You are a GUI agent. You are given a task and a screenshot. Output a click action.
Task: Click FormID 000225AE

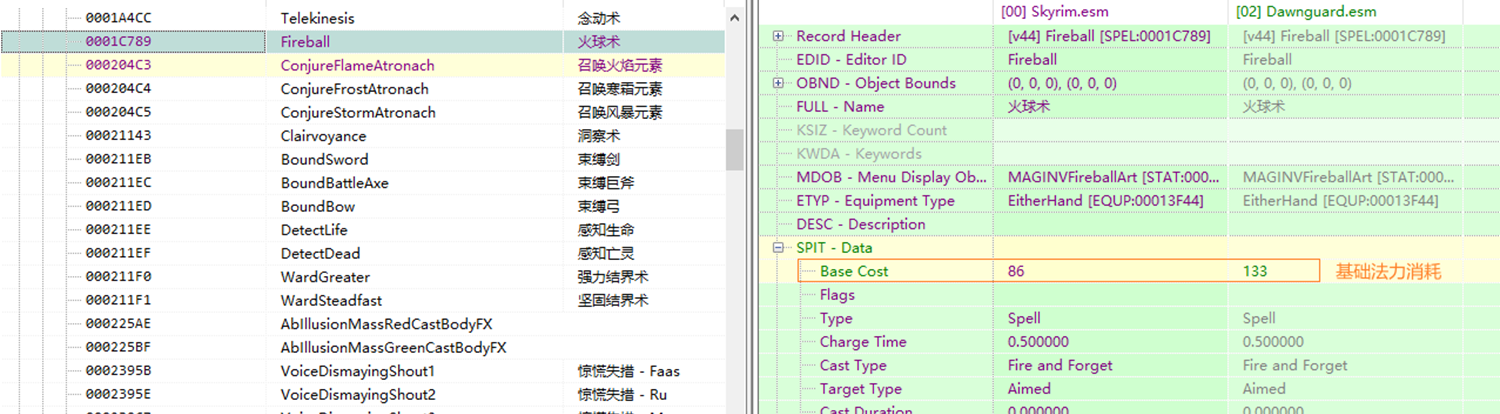118,324
